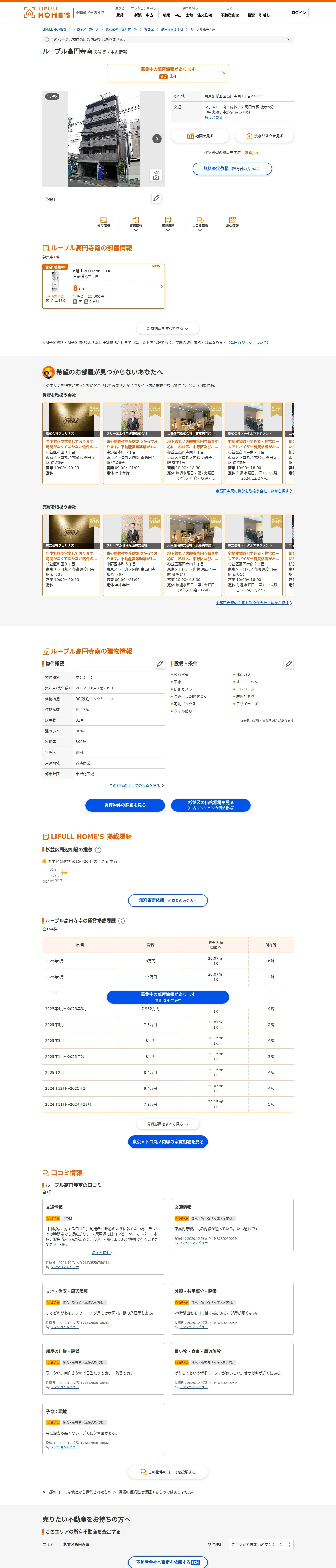Click the main building photo
This screenshot has height=1568, width=336.
104,139
